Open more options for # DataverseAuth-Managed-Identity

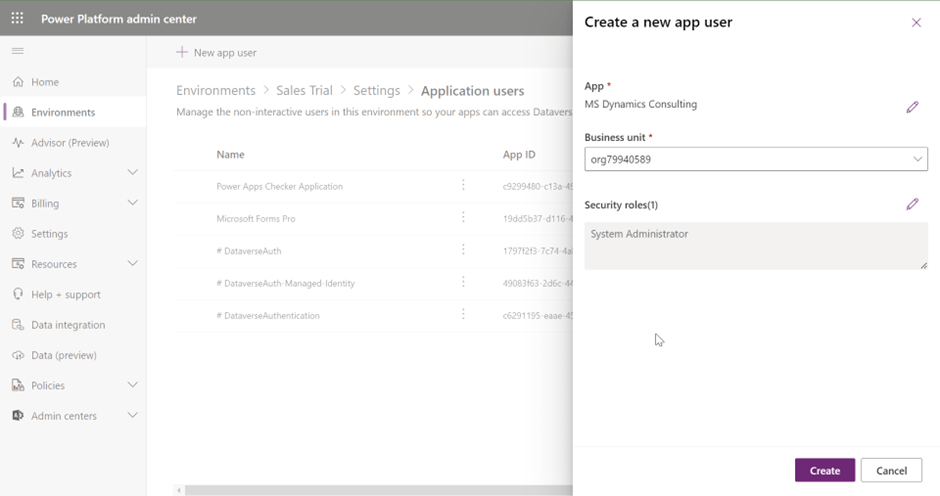point(463,283)
